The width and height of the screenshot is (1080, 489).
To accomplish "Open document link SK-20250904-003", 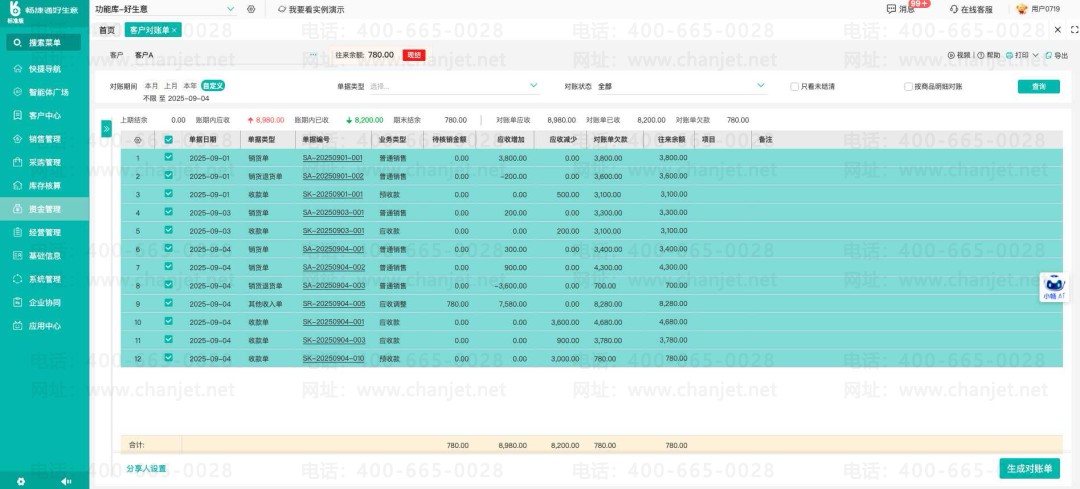I will pos(333,340).
